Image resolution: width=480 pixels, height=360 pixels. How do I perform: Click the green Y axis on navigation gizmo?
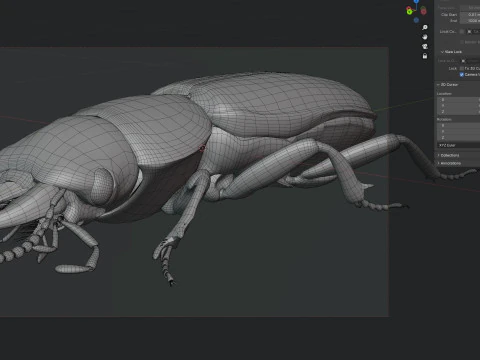(409, 12)
